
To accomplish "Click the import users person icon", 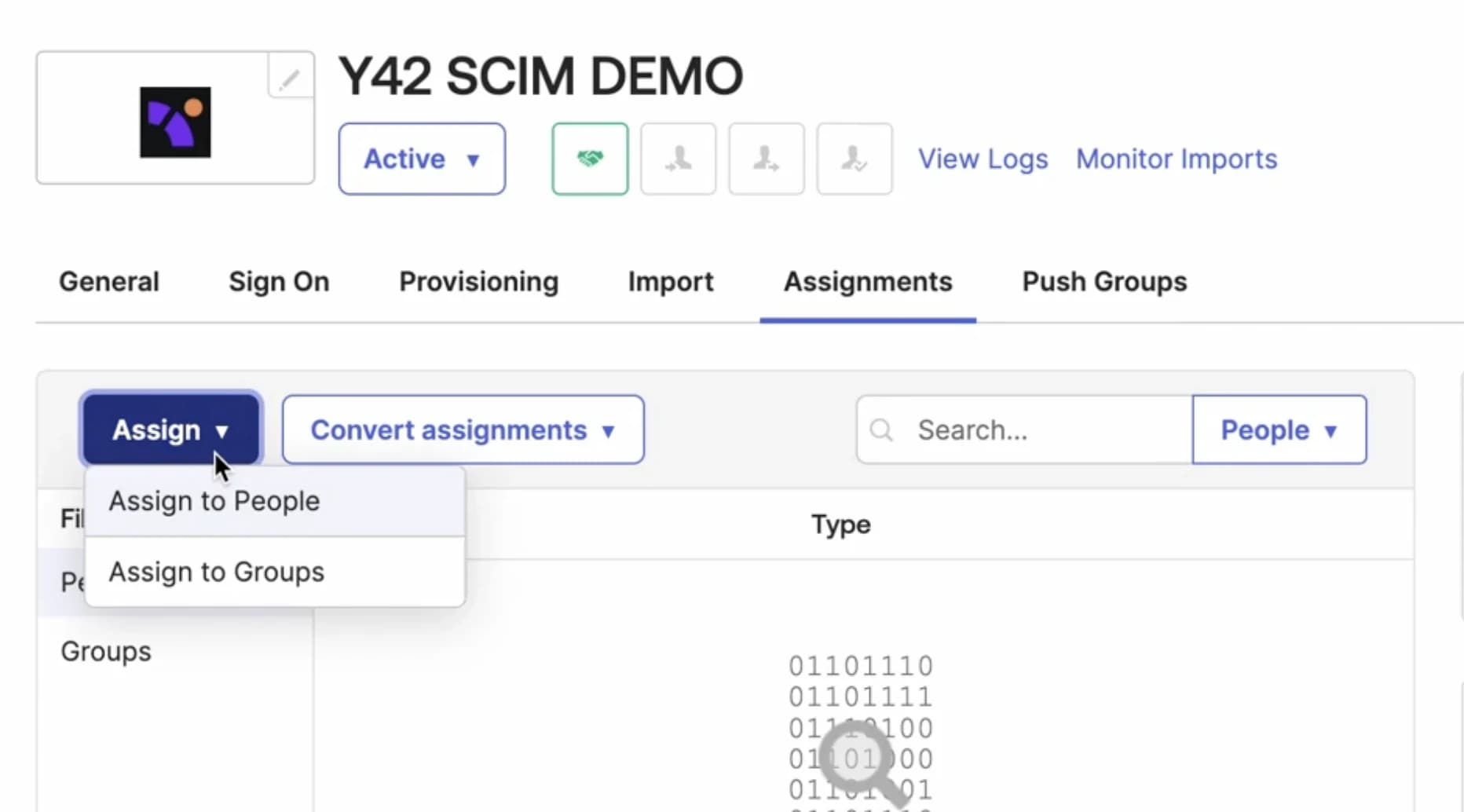I will tap(678, 159).
